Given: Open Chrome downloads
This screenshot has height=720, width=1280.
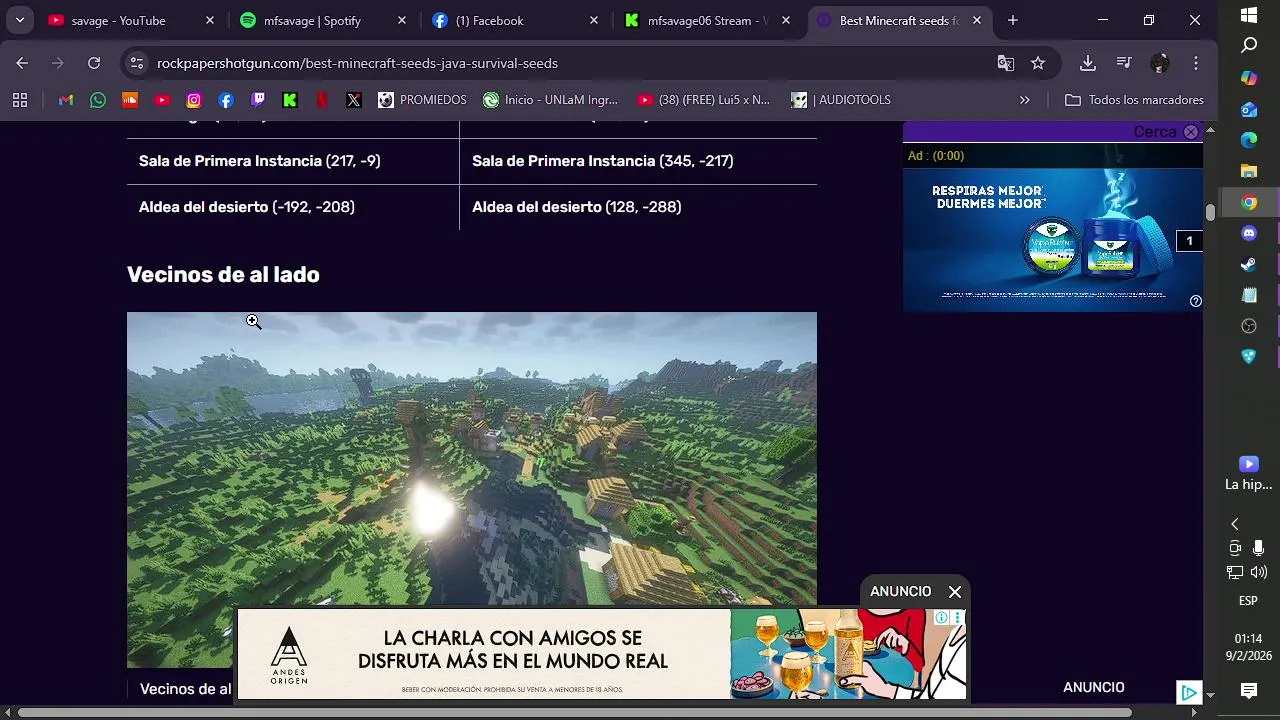Looking at the screenshot, I should (1088, 63).
